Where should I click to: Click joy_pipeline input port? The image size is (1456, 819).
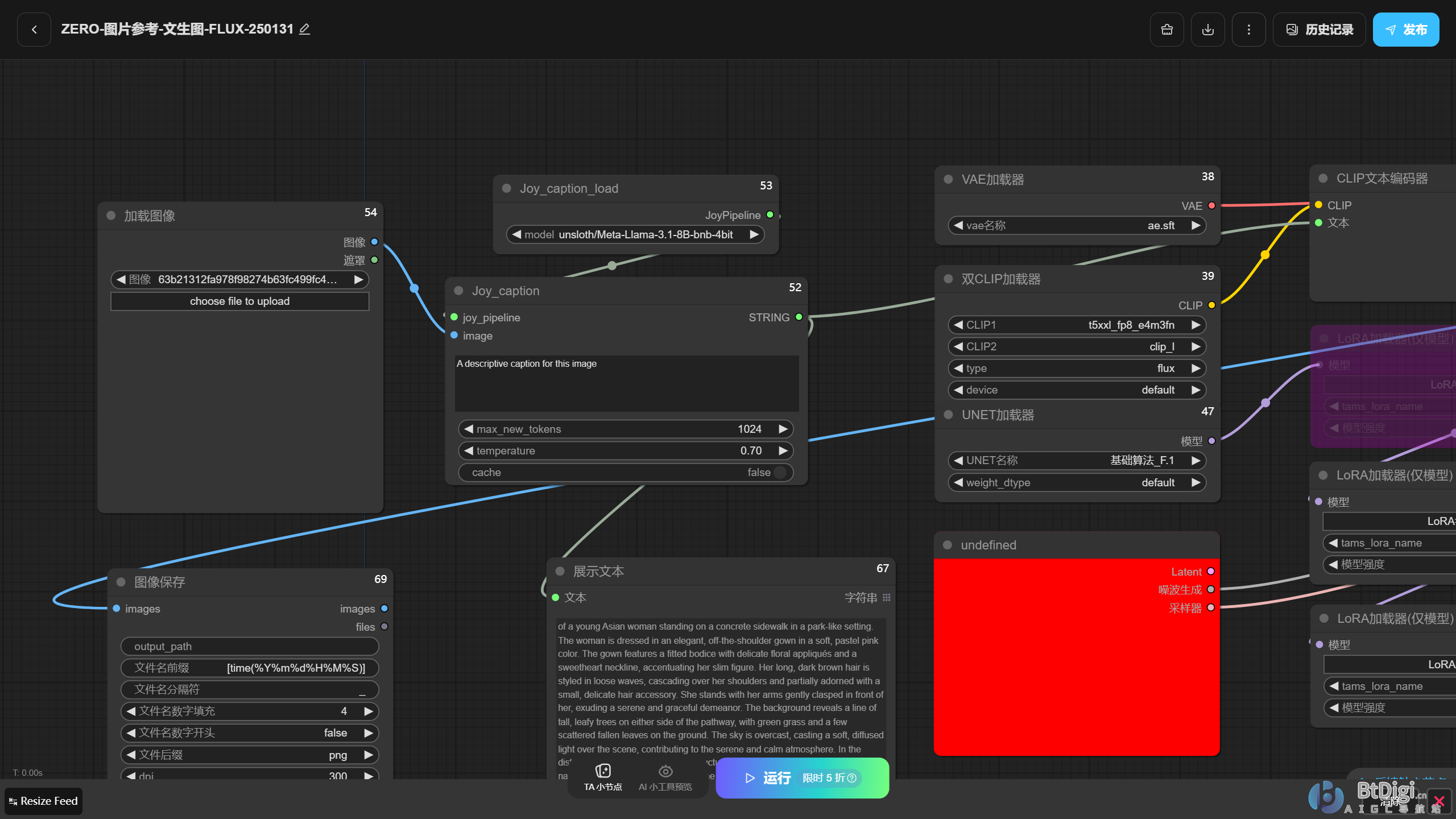(x=454, y=317)
